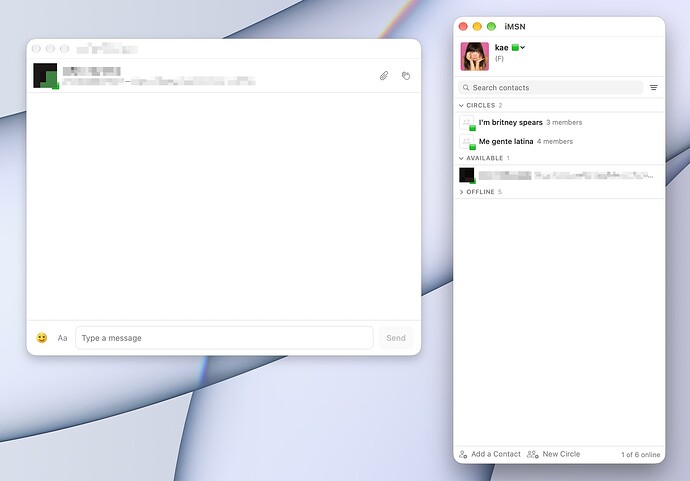Click the (F) personal message text
This screenshot has height=481, width=690.
click(499, 59)
